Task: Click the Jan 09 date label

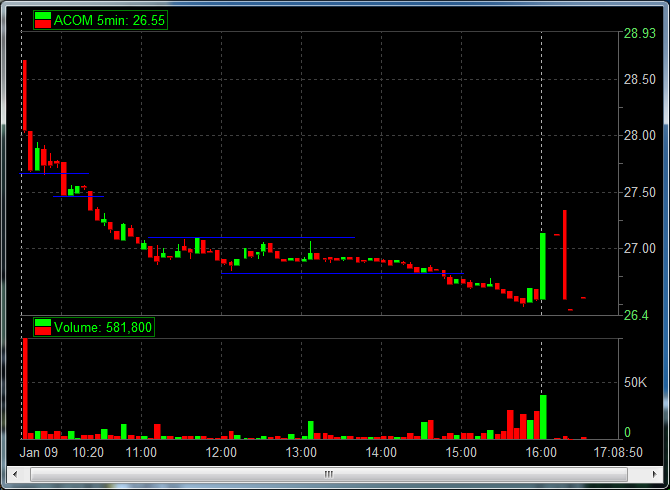Action: point(38,452)
